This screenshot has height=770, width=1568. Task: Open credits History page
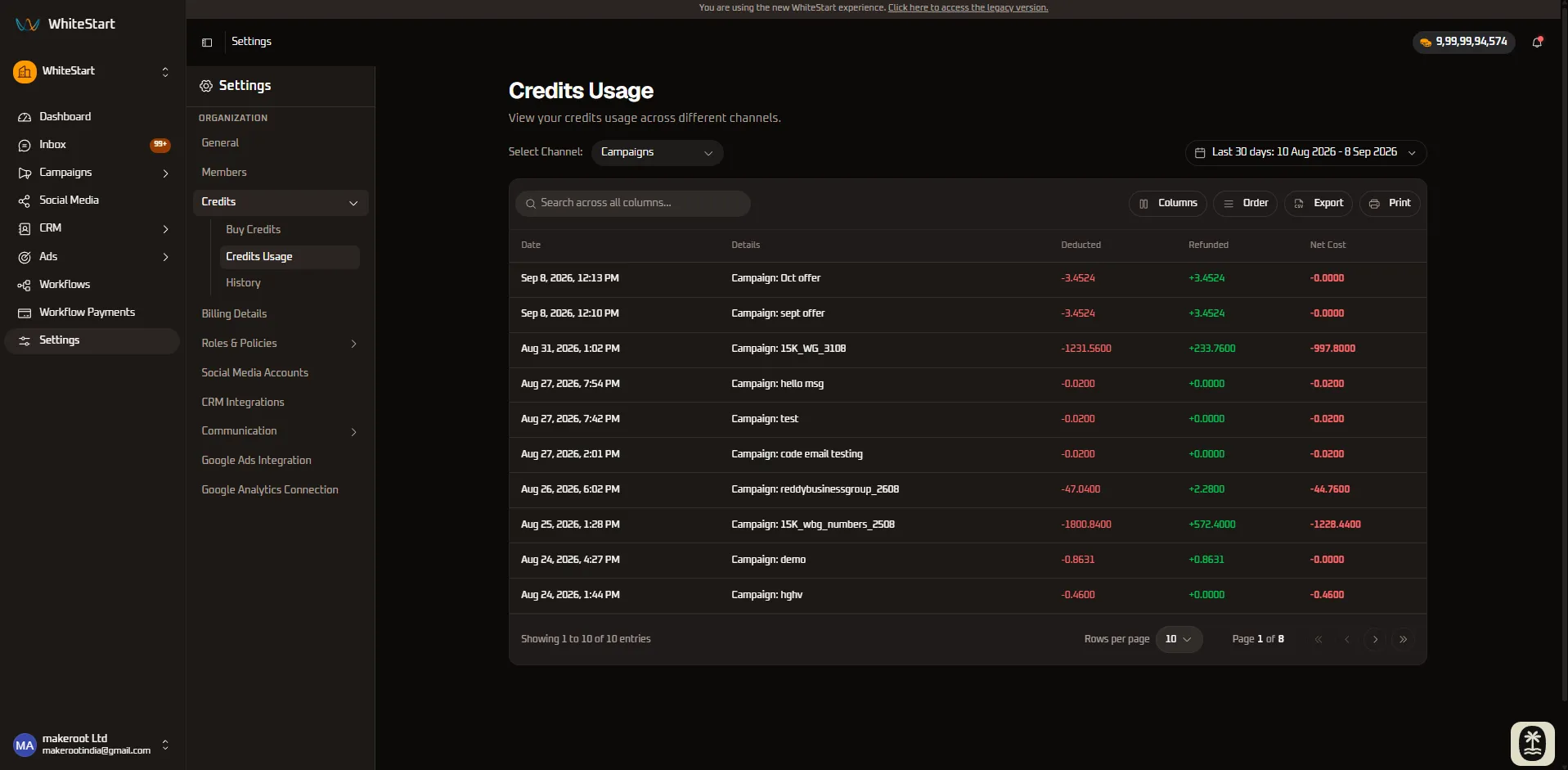tap(243, 283)
